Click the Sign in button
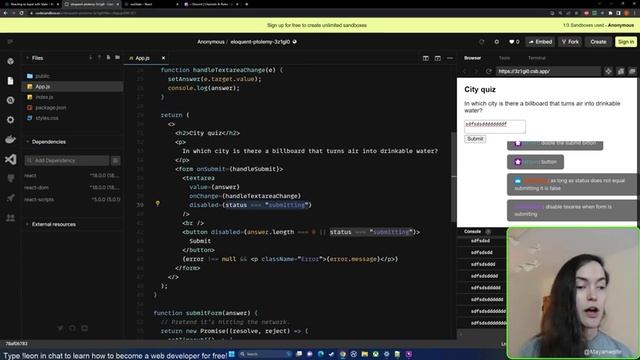The image size is (640, 360). pyautogui.click(x=626, y=42)
